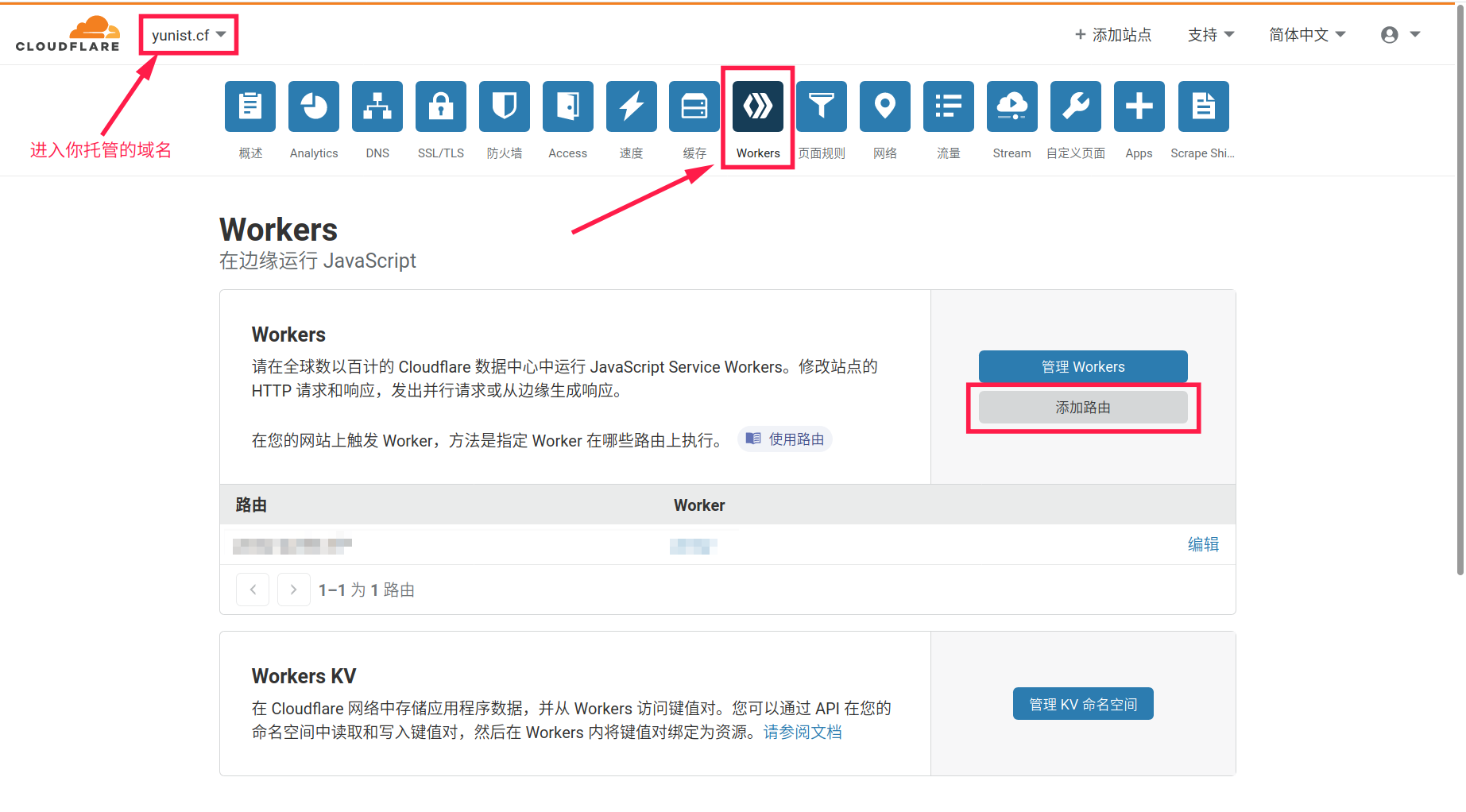Click the page vertical scrollbar
Viewport: 1466px width, 812px height.
1460,290
